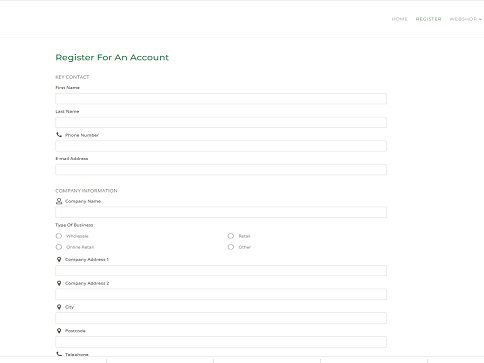The height and width of the screenshot is (363, 484).
Task: Click the E-mail Address label
Action: click(72, 159)
